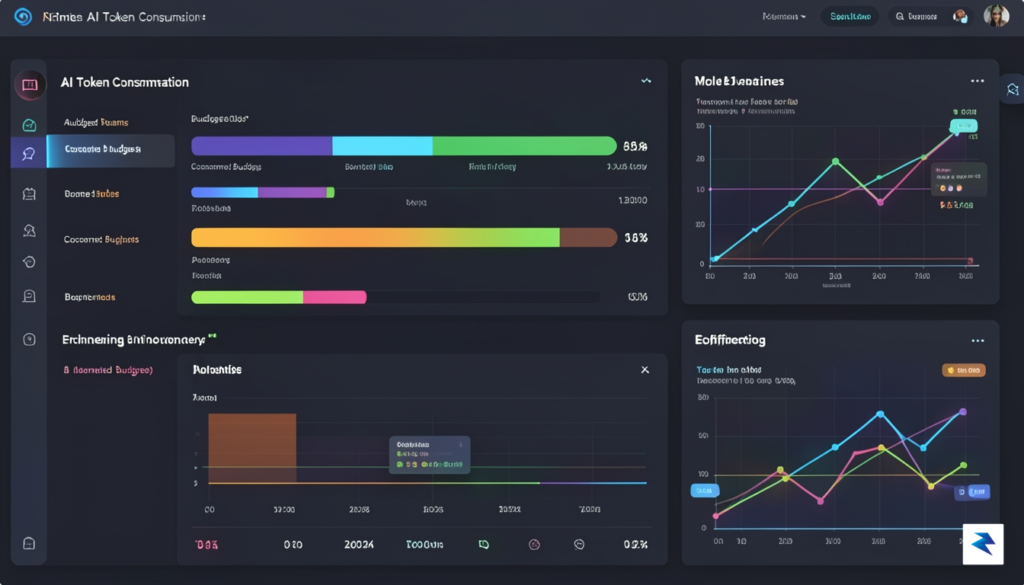Click the green peak point in the upper right chart
Viewport: 1024px width, 585px height.
[x=835, y=161]
